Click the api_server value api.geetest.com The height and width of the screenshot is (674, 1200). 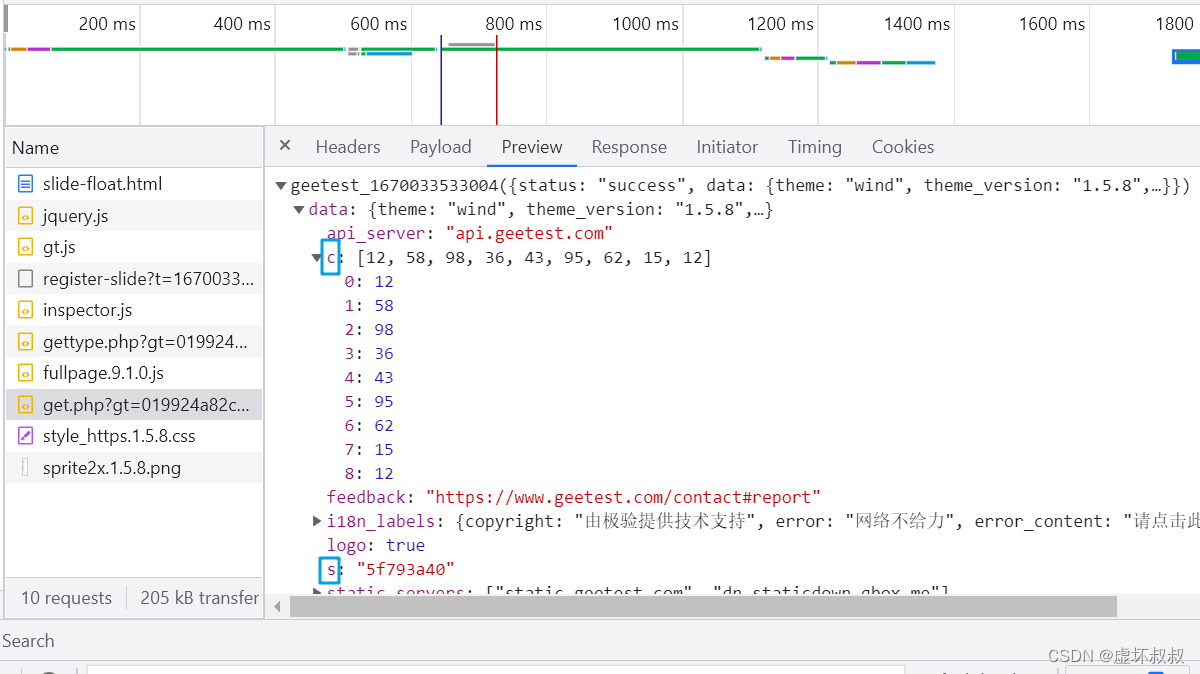click(529, 233)
